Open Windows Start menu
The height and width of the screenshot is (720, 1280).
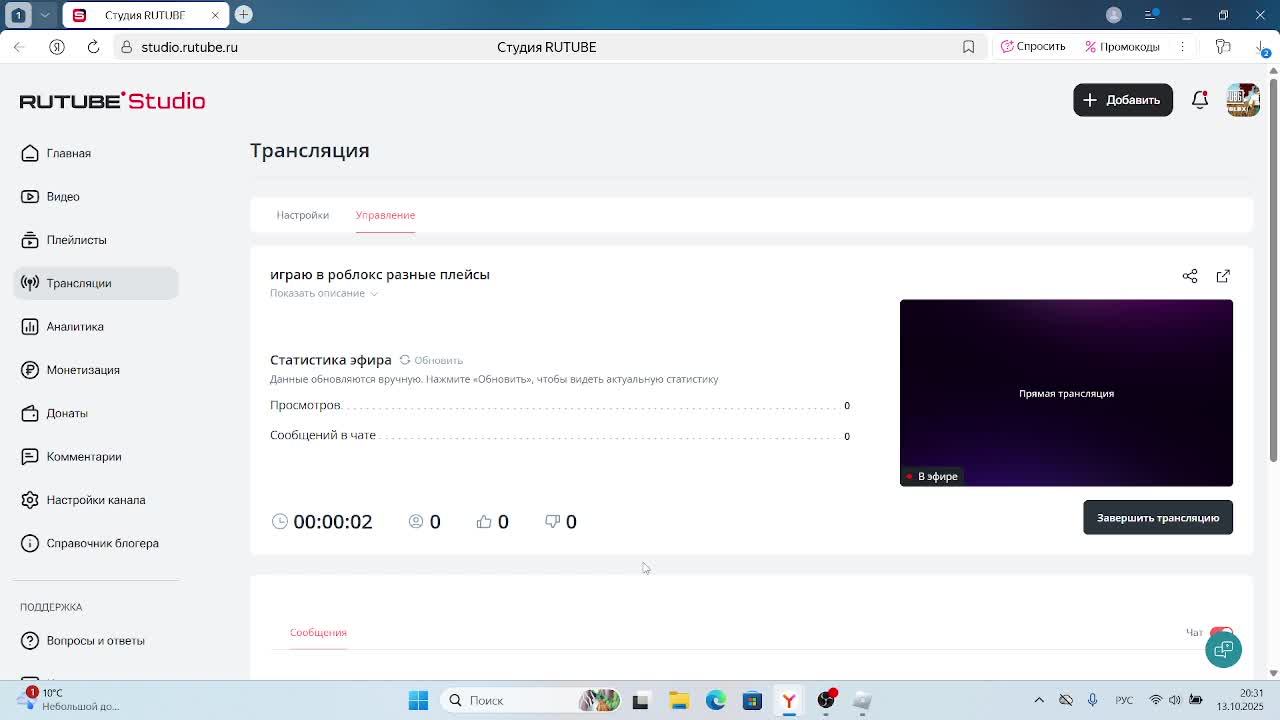click(418, 700)
